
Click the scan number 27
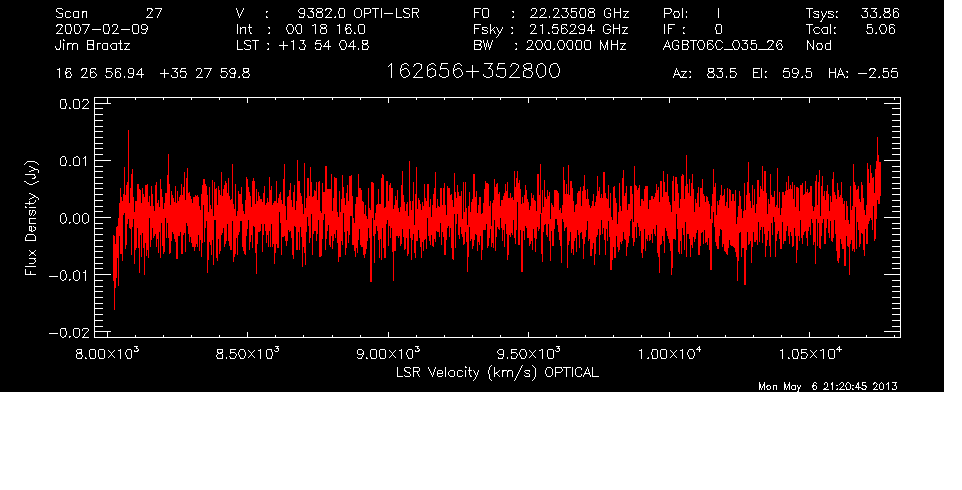tap(154, 13)
